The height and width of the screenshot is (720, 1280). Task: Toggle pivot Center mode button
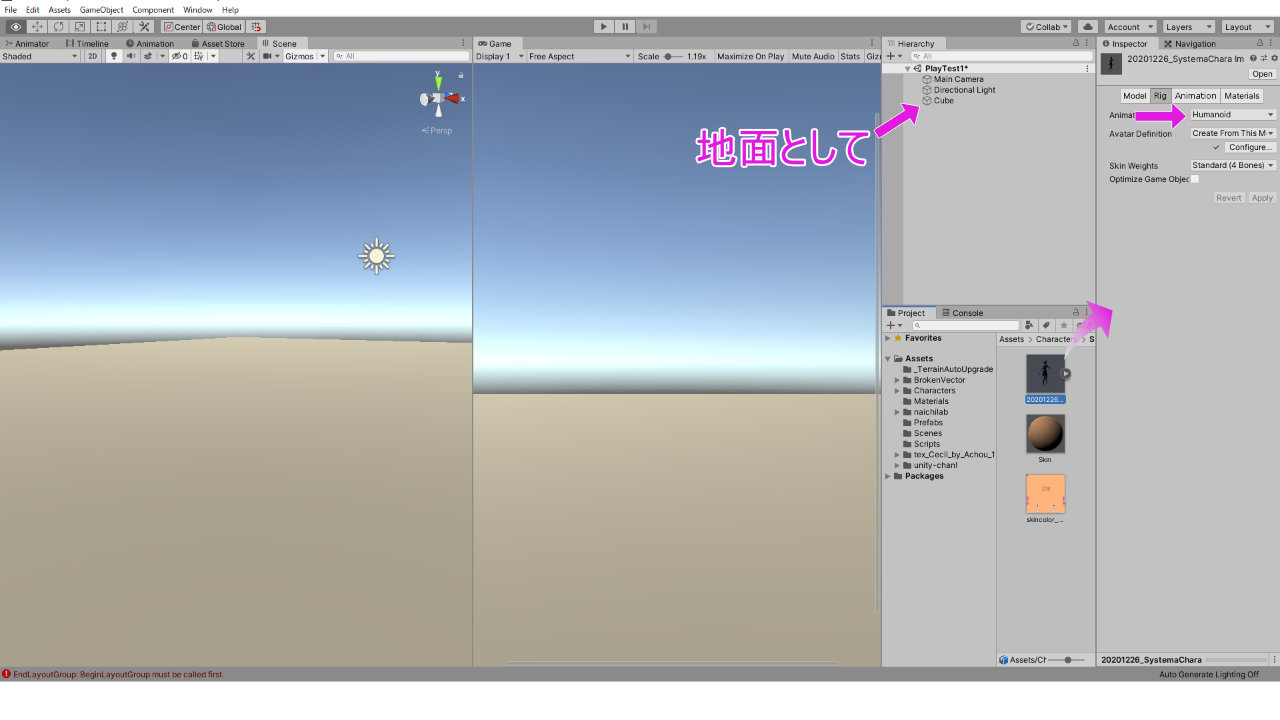pyautogui.click(x=182, y=27)
